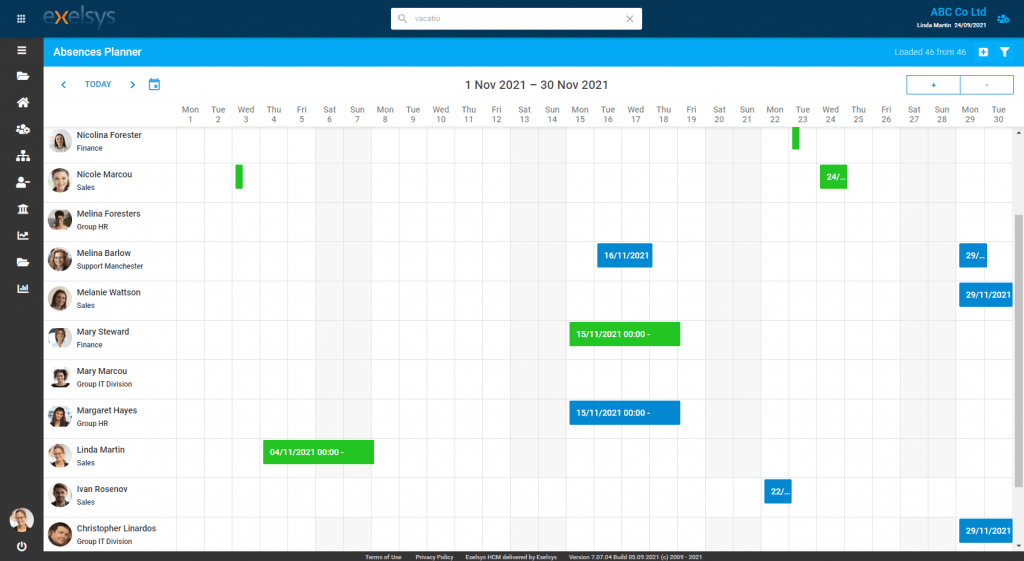This screenshot has height=561, width=1024.
Task: Click the search magnifier icon
Action: point(402,19)
